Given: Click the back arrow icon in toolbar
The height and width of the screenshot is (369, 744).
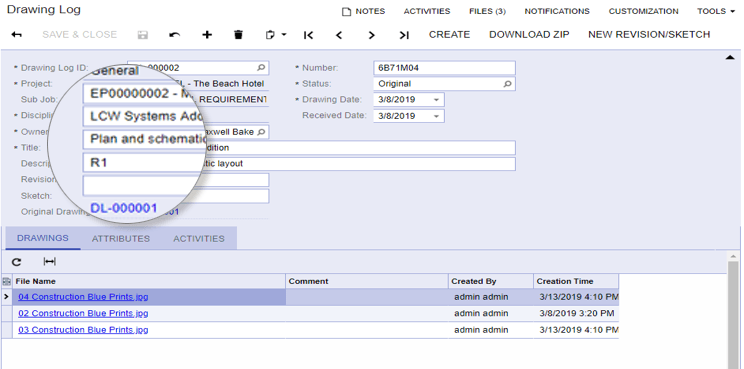Looking at the screenshot, I should click(17, 35).
